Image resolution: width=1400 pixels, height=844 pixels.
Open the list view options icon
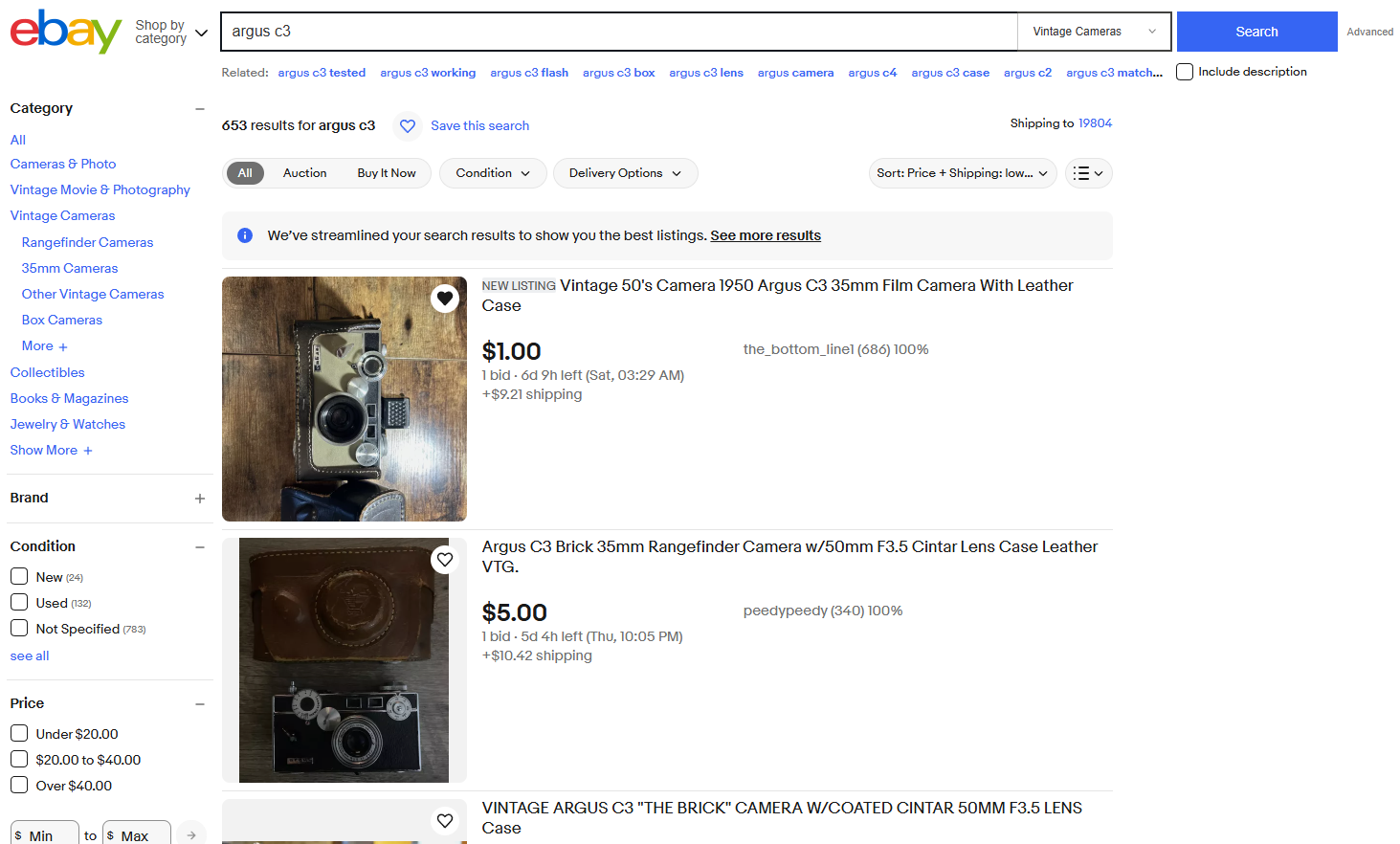[x=1089, y=173]
